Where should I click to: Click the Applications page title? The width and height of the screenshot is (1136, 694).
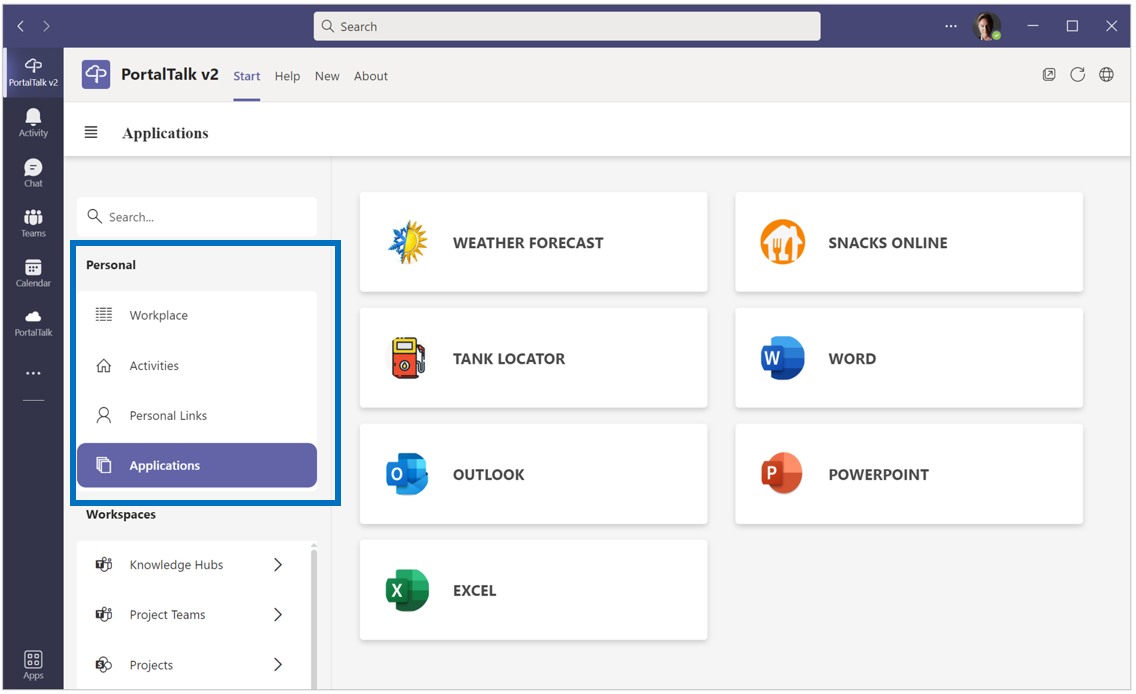point(165,133)
